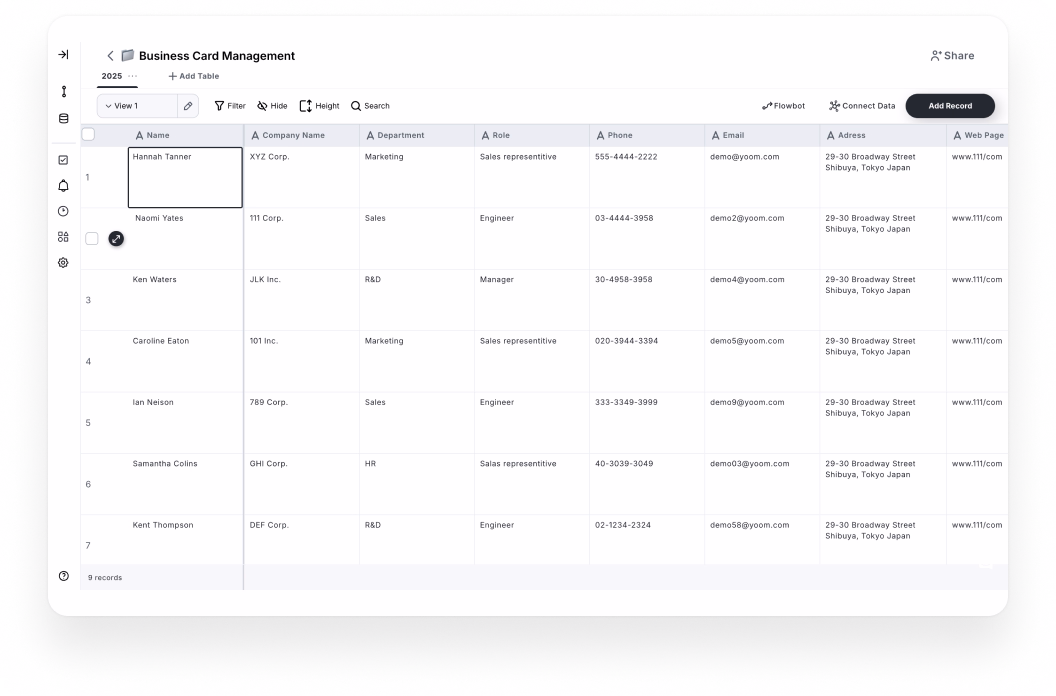The width and height of the screenshot is (1056, 696).
Task: Select the Hannah Tanner name cell
Action: [x=185, y=177]
